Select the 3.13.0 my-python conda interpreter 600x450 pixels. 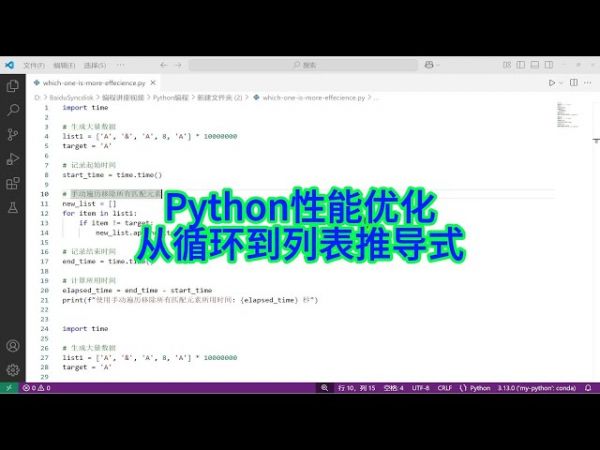pos(536,388)
